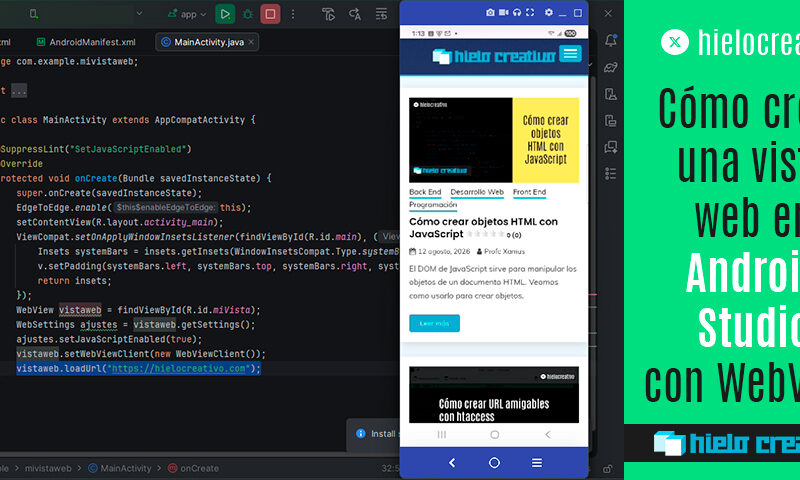The width and height of the screenshot is (800, 480).
Task: Open emulator settings with the gear icon
Action: coord(548,12)
